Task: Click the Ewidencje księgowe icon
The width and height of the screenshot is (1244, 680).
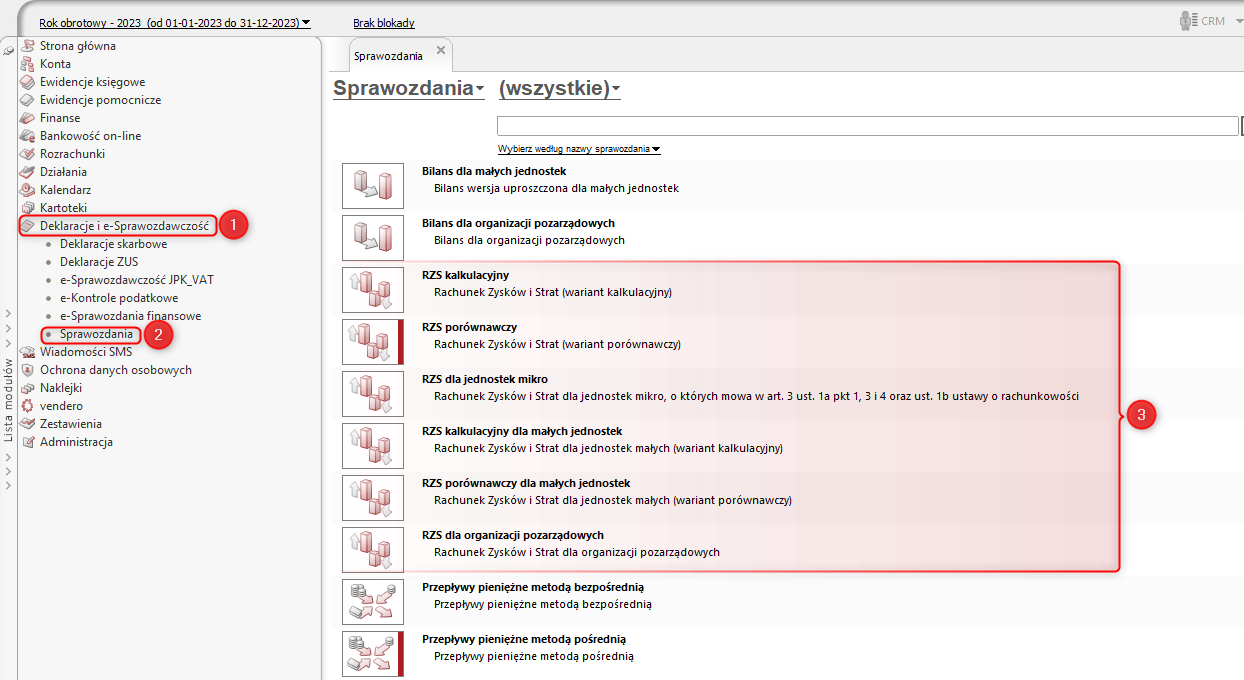Action: click(28, 82)
